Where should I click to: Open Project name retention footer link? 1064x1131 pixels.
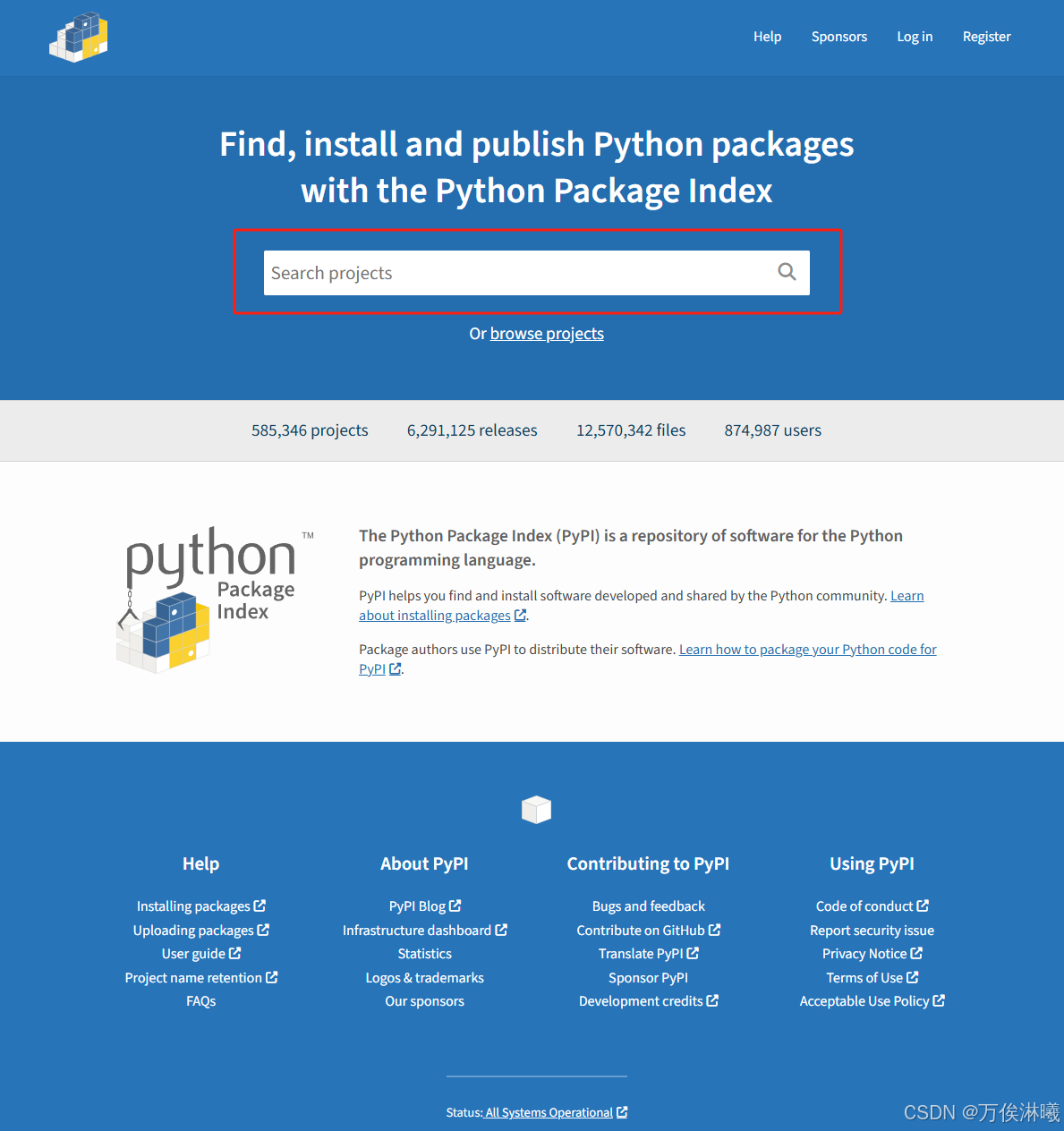tap(201, 978)
